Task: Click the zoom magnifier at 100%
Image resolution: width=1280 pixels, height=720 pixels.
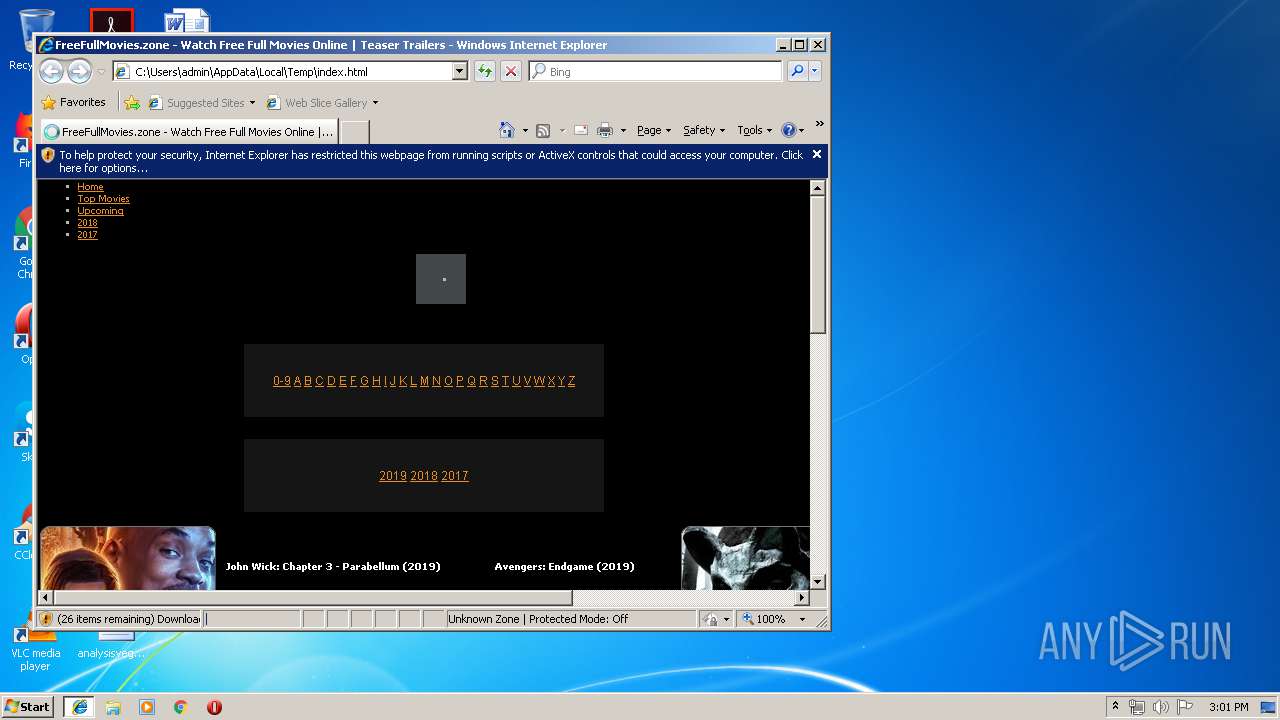Action: point(748,619)
